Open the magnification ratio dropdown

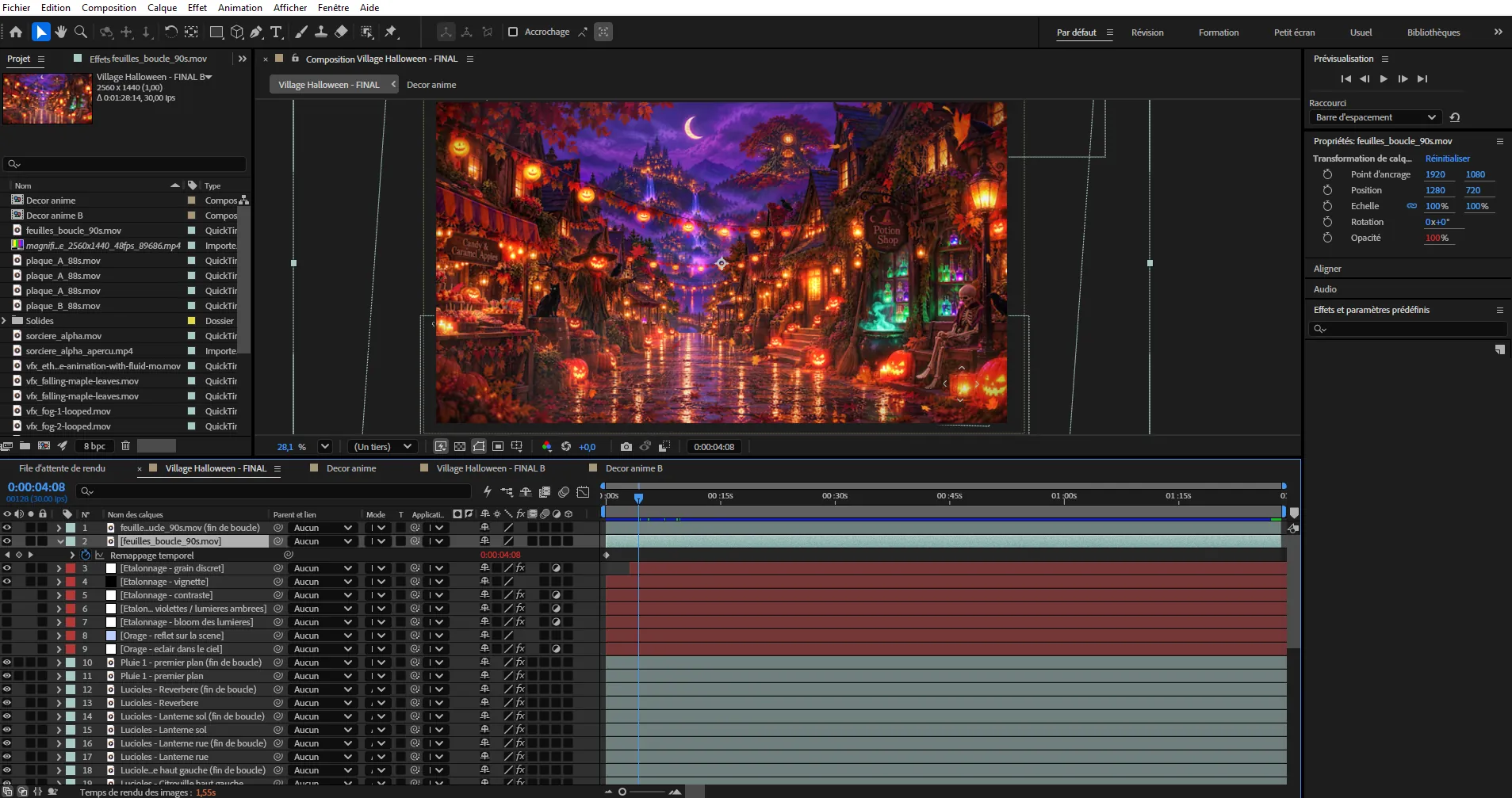324,447
